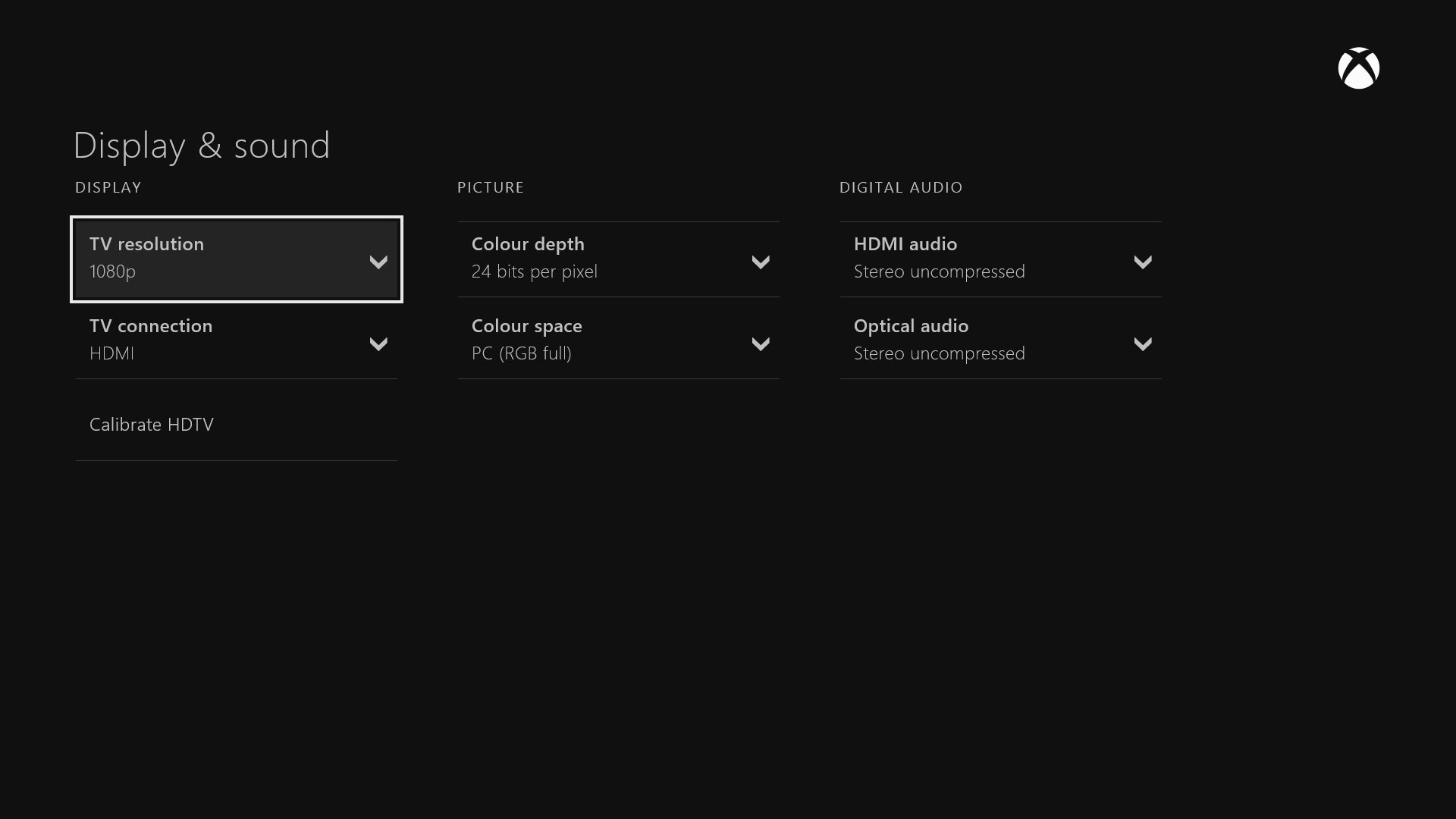Click the PICTURE section header

tap(490, 187)
